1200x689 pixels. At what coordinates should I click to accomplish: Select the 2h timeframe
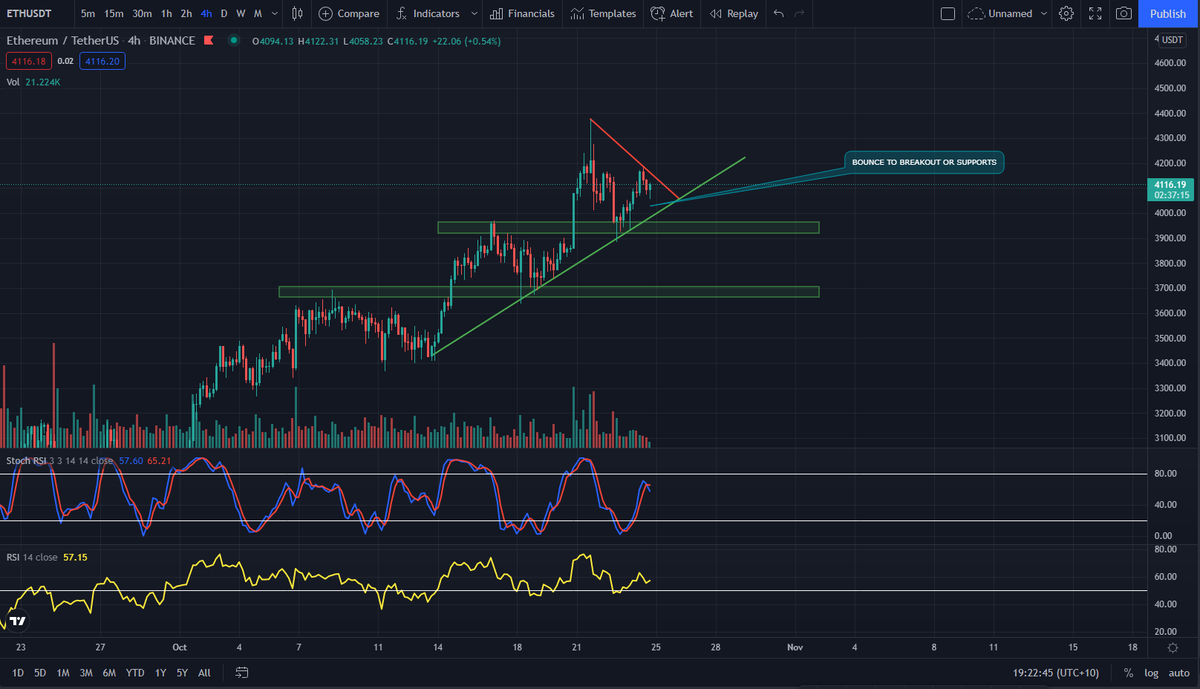(186, 14)
